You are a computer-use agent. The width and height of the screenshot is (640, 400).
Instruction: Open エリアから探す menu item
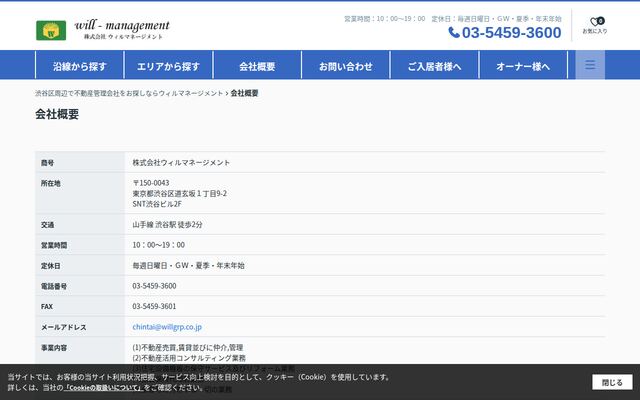(x=168, y=66)
